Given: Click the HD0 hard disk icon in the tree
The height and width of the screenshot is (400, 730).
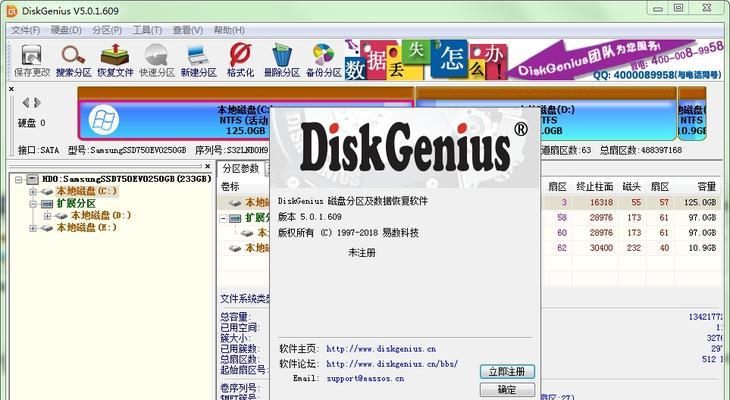Looking at the screenshot, I should 32,179.
